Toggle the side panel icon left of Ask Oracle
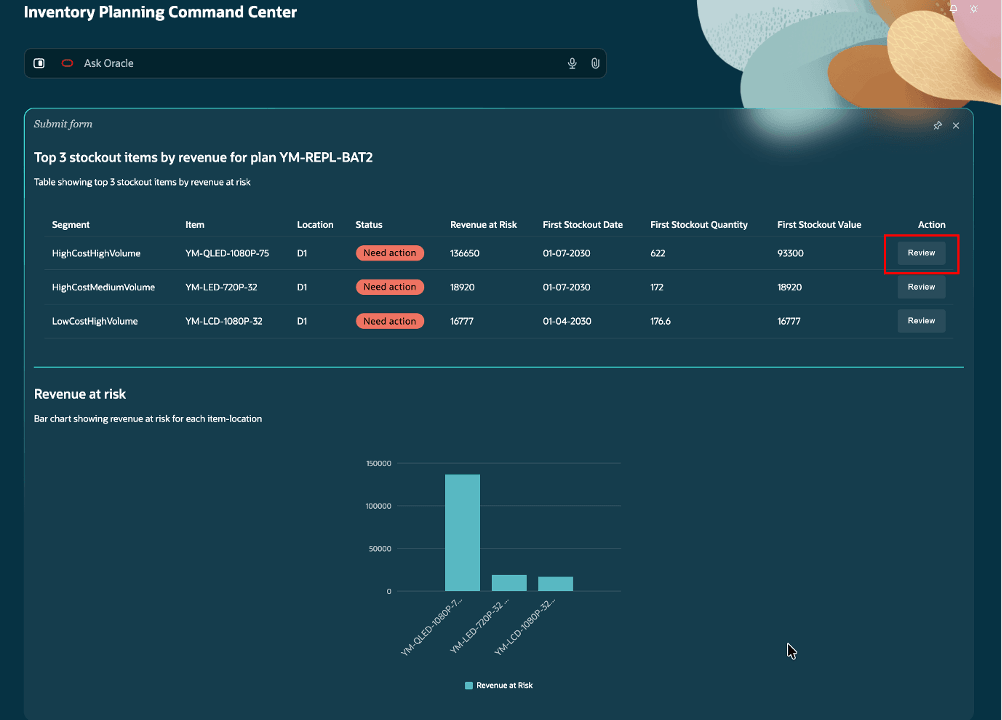Screen dimensions: 1002x720 (x=39, y=63)
